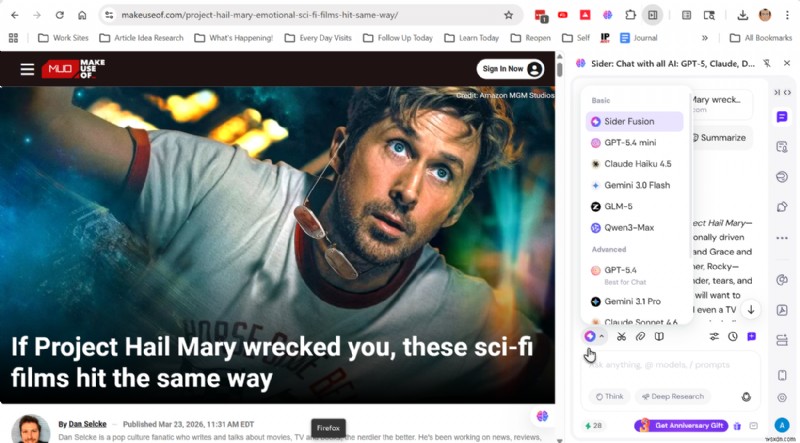This screenshot has width=800, height=443.
Task: Click the scroll-to-bottom arrow in Sider chat
Action: 751,310
